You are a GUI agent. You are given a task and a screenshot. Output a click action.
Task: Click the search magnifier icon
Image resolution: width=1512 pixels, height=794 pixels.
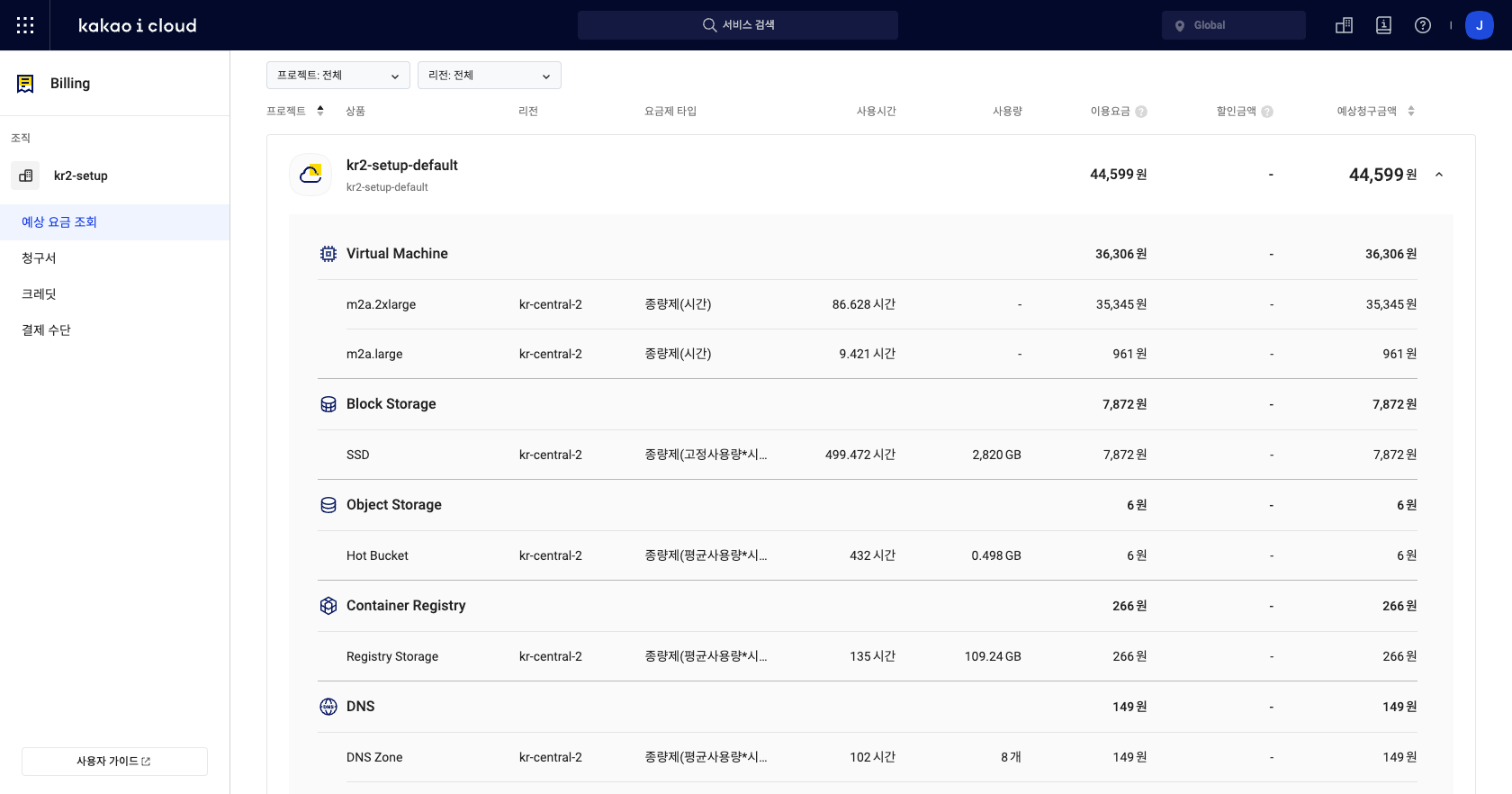[x=710, y=25]
